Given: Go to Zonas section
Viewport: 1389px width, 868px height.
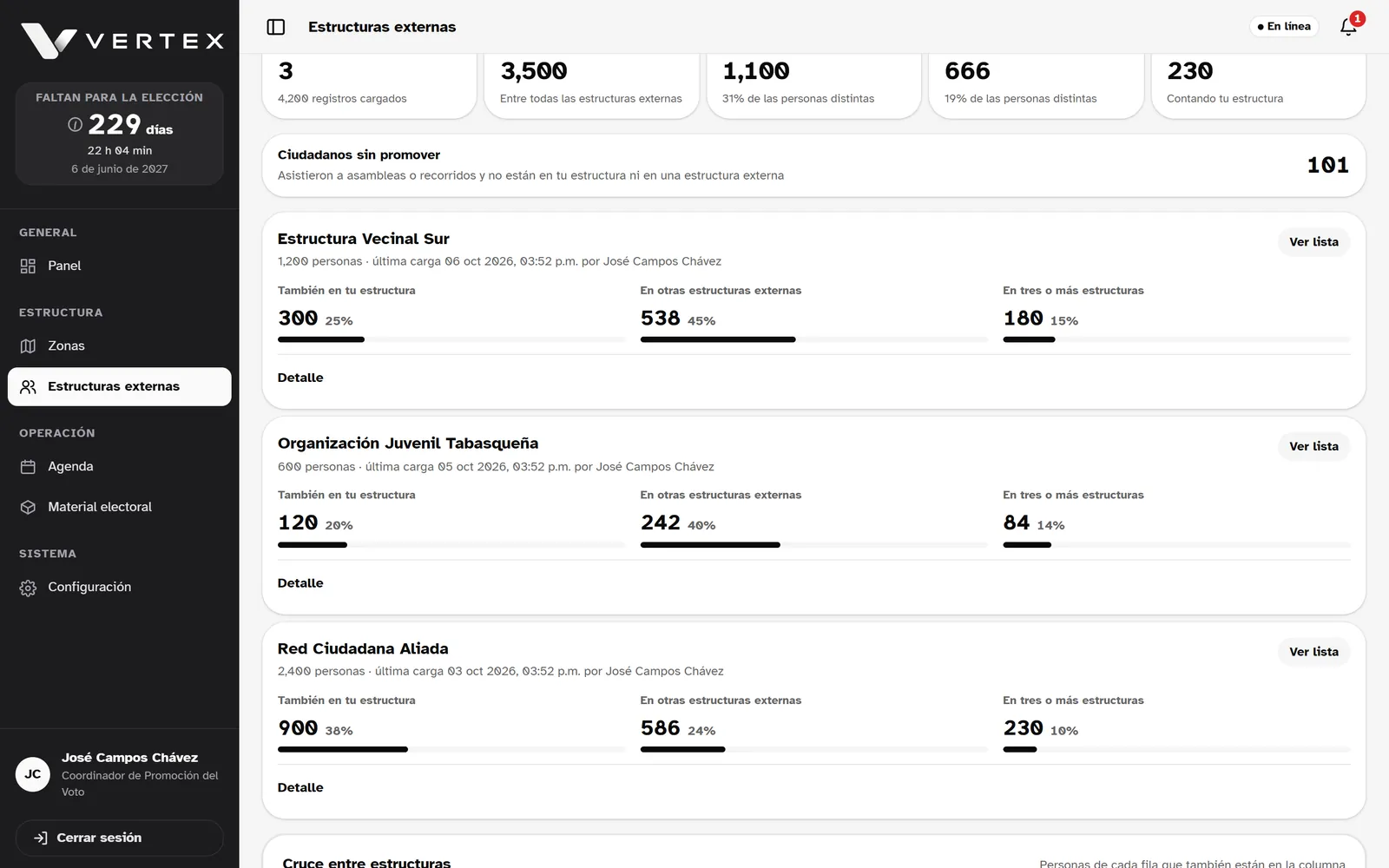Looking at the screenshot, I should [120, 345].
